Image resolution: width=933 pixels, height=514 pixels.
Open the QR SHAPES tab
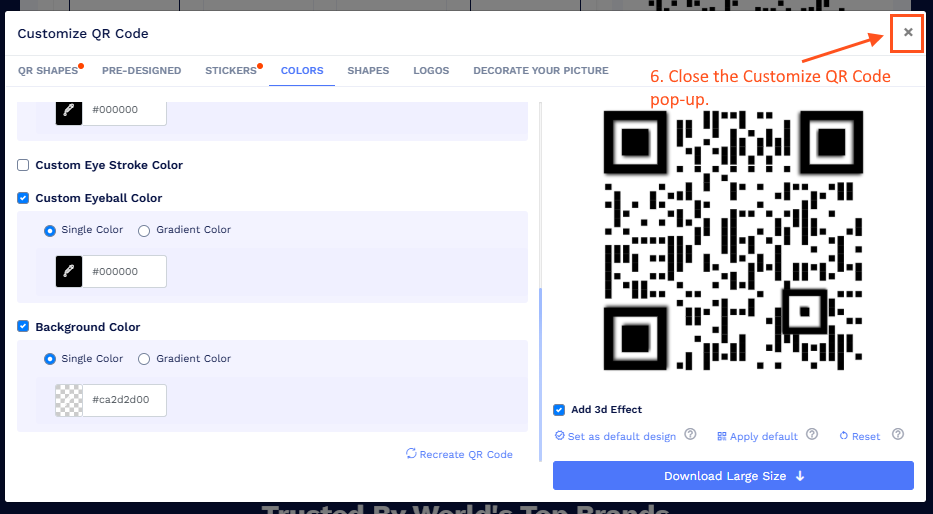pos(48,70)
